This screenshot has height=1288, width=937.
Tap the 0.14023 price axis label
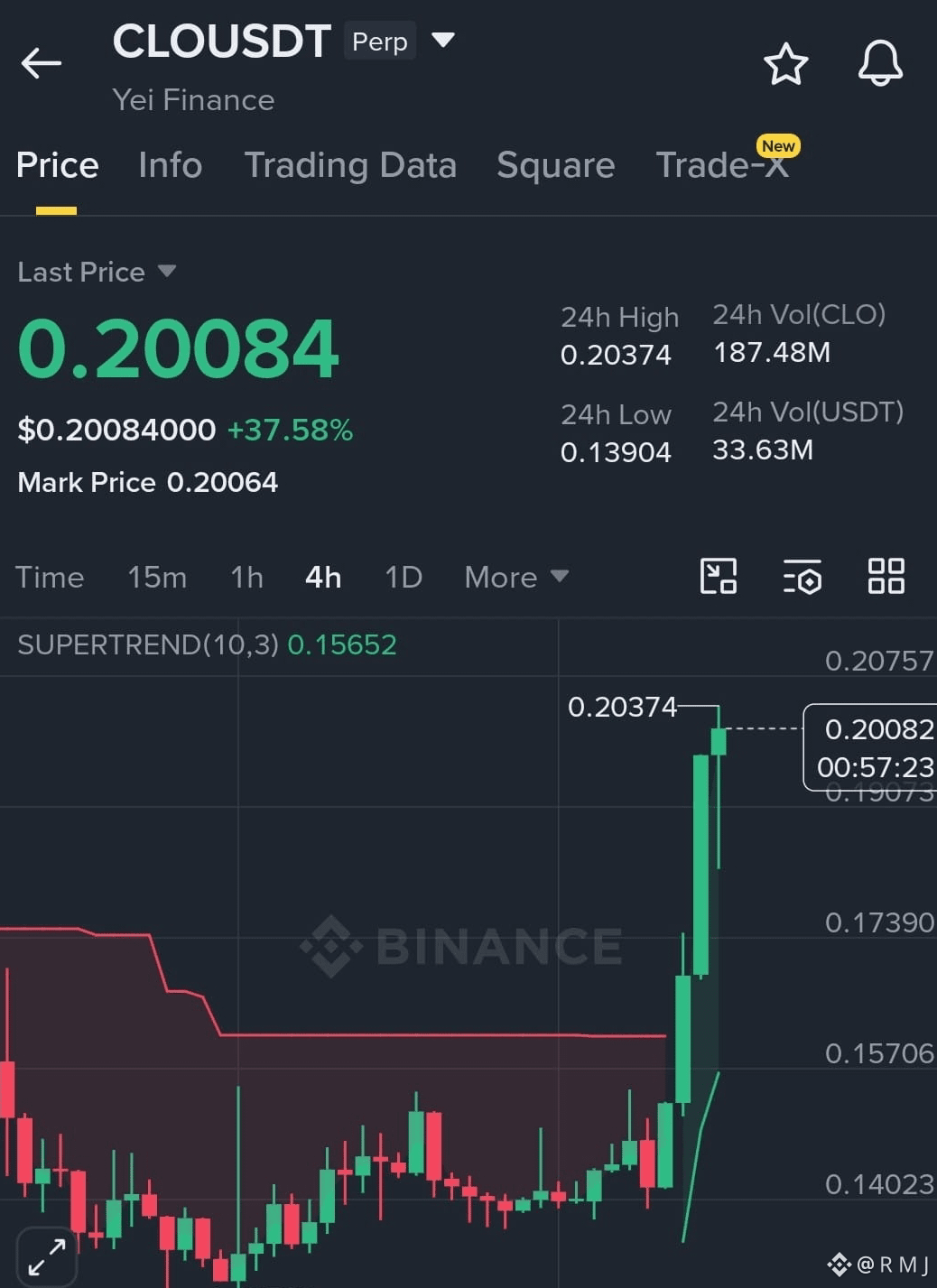[879, 1184]
